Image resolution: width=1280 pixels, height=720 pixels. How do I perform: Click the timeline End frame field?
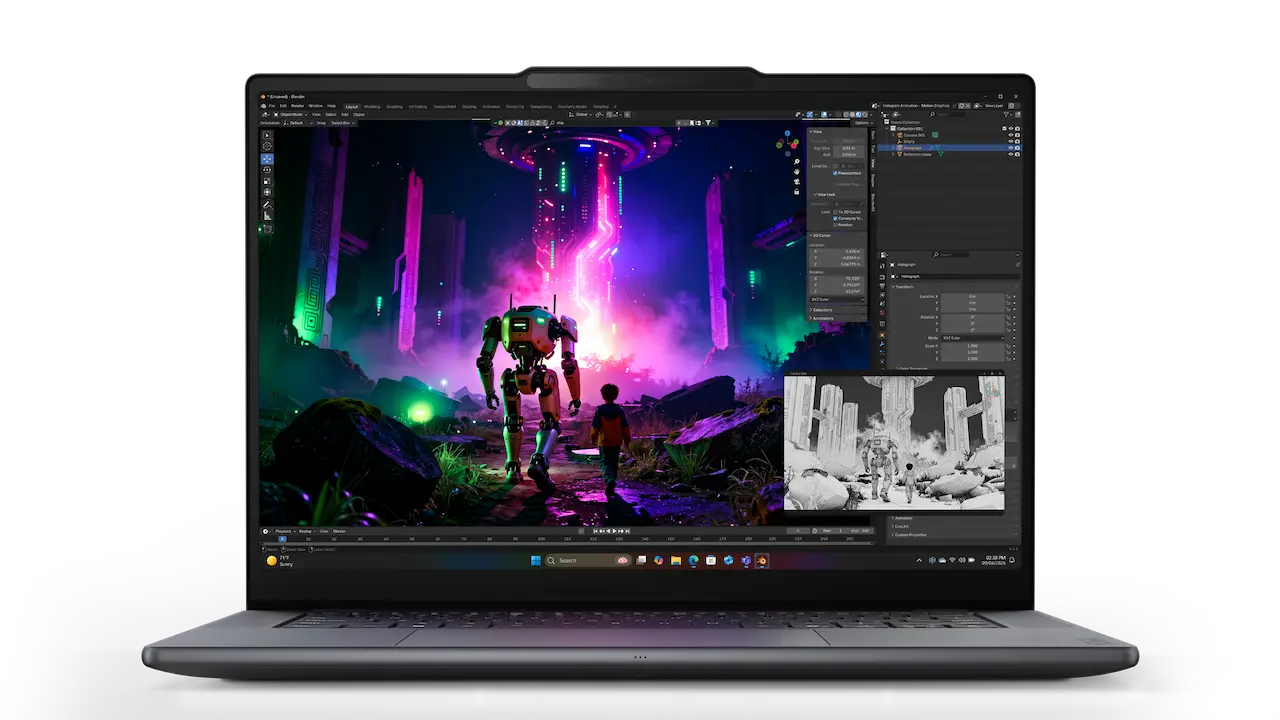coord(859,531)
